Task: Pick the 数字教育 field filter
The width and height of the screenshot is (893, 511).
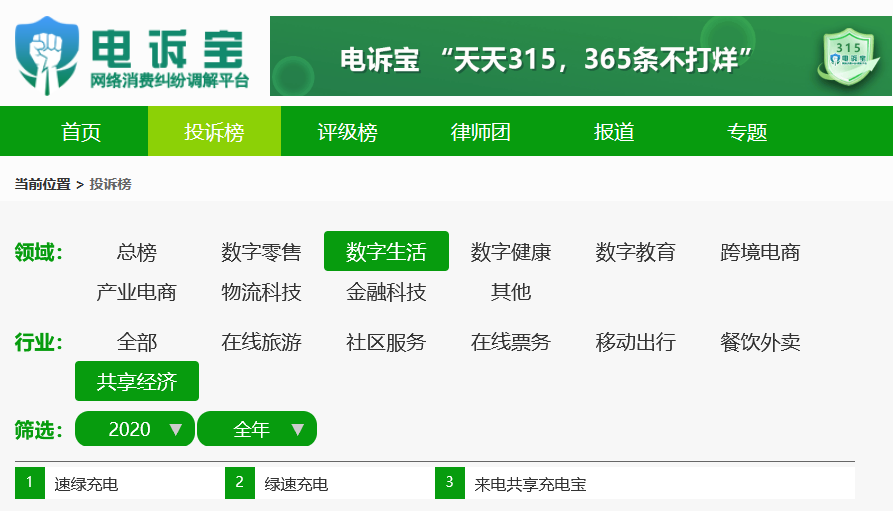Action: 636,251
